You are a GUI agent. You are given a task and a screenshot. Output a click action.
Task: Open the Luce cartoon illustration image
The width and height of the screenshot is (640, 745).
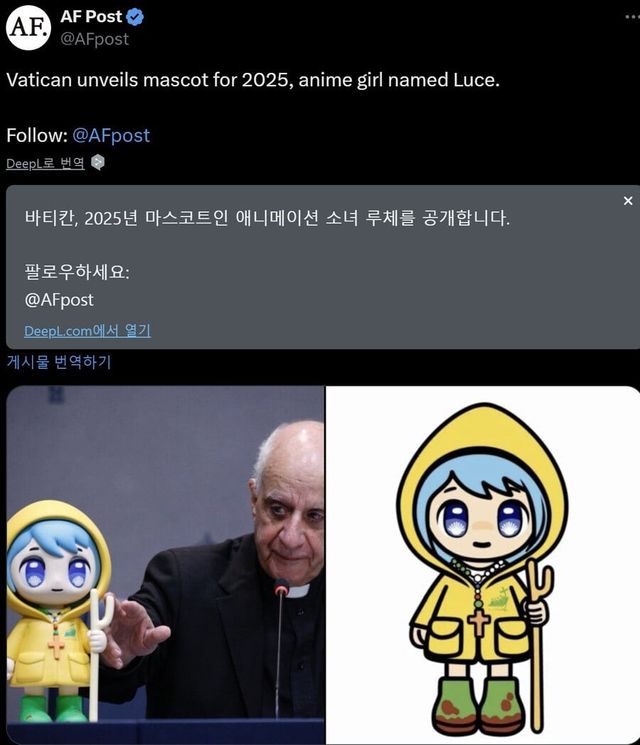483,565
